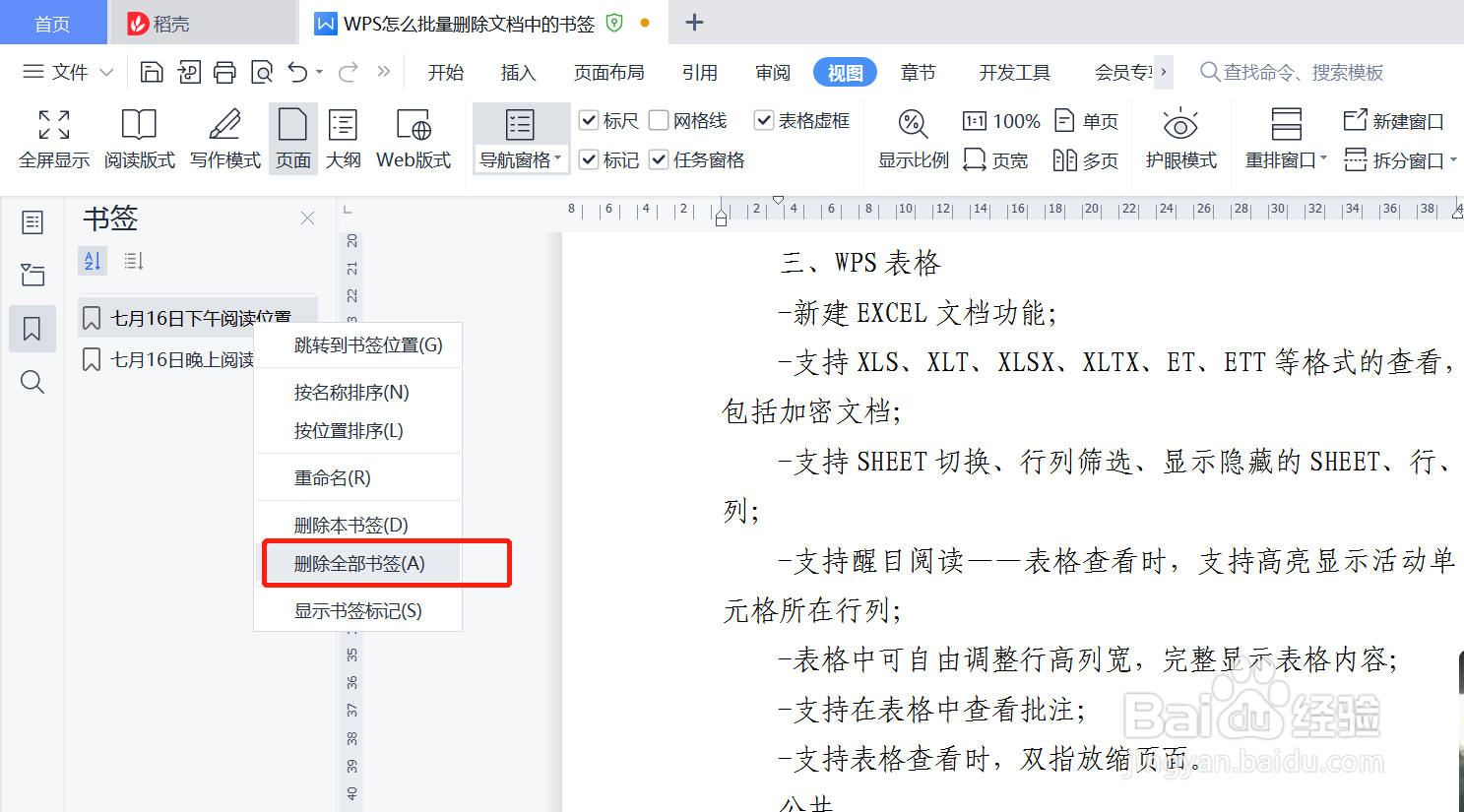Open the chapter navigation sidebar icon

click(x=32, y=275)
